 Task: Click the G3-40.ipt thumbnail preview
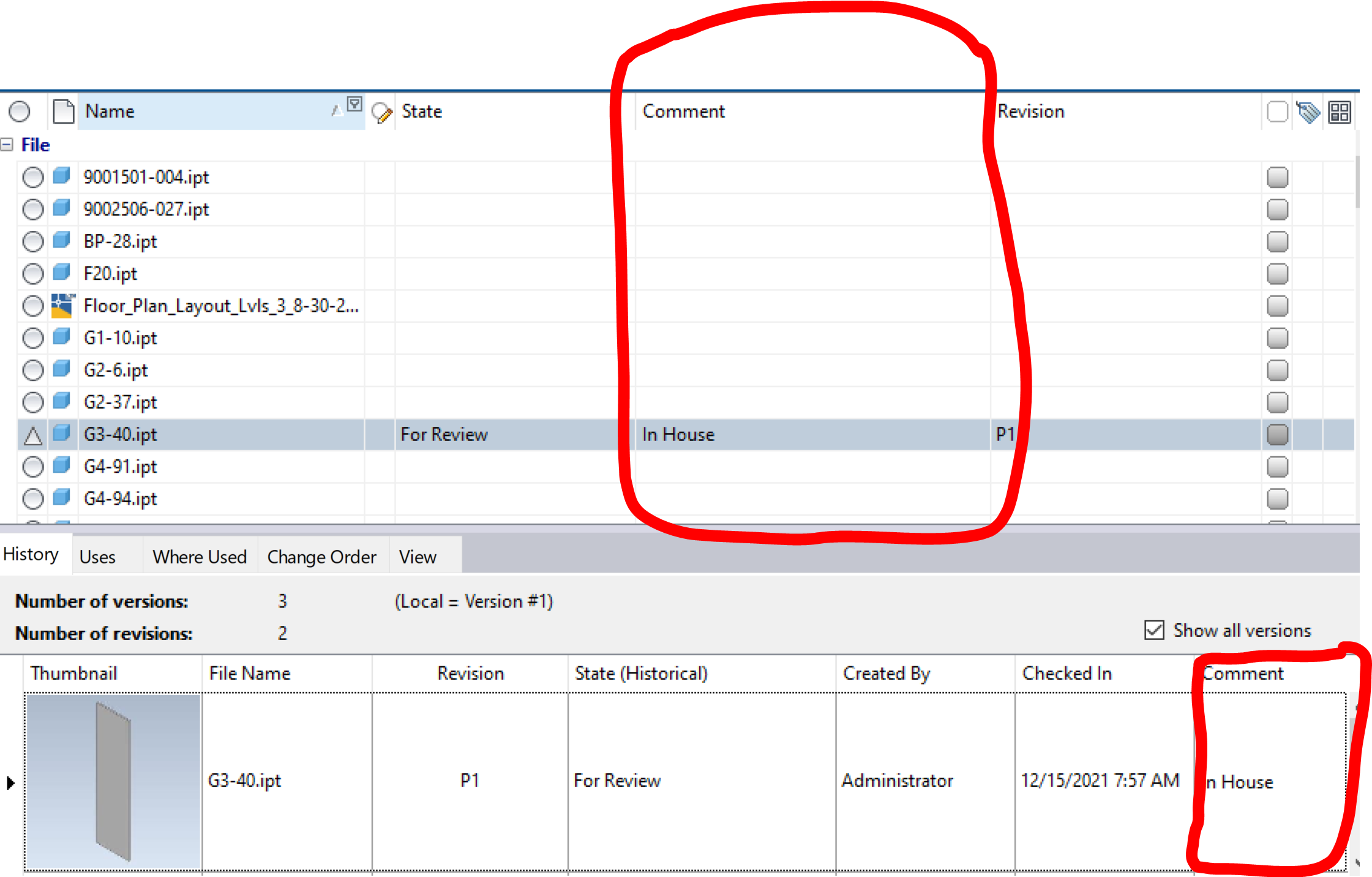pos(113,781)
